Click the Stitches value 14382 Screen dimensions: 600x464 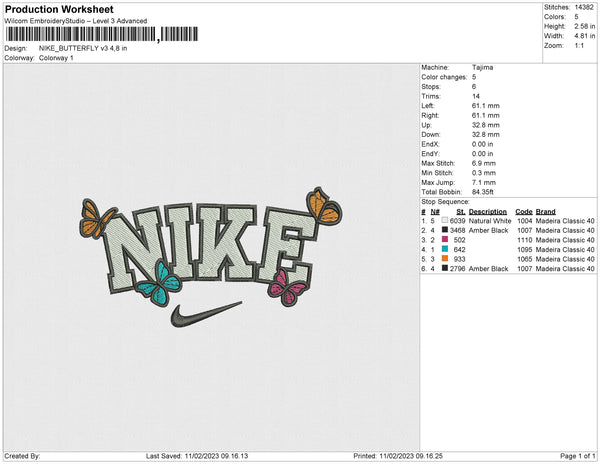(584, 7)
